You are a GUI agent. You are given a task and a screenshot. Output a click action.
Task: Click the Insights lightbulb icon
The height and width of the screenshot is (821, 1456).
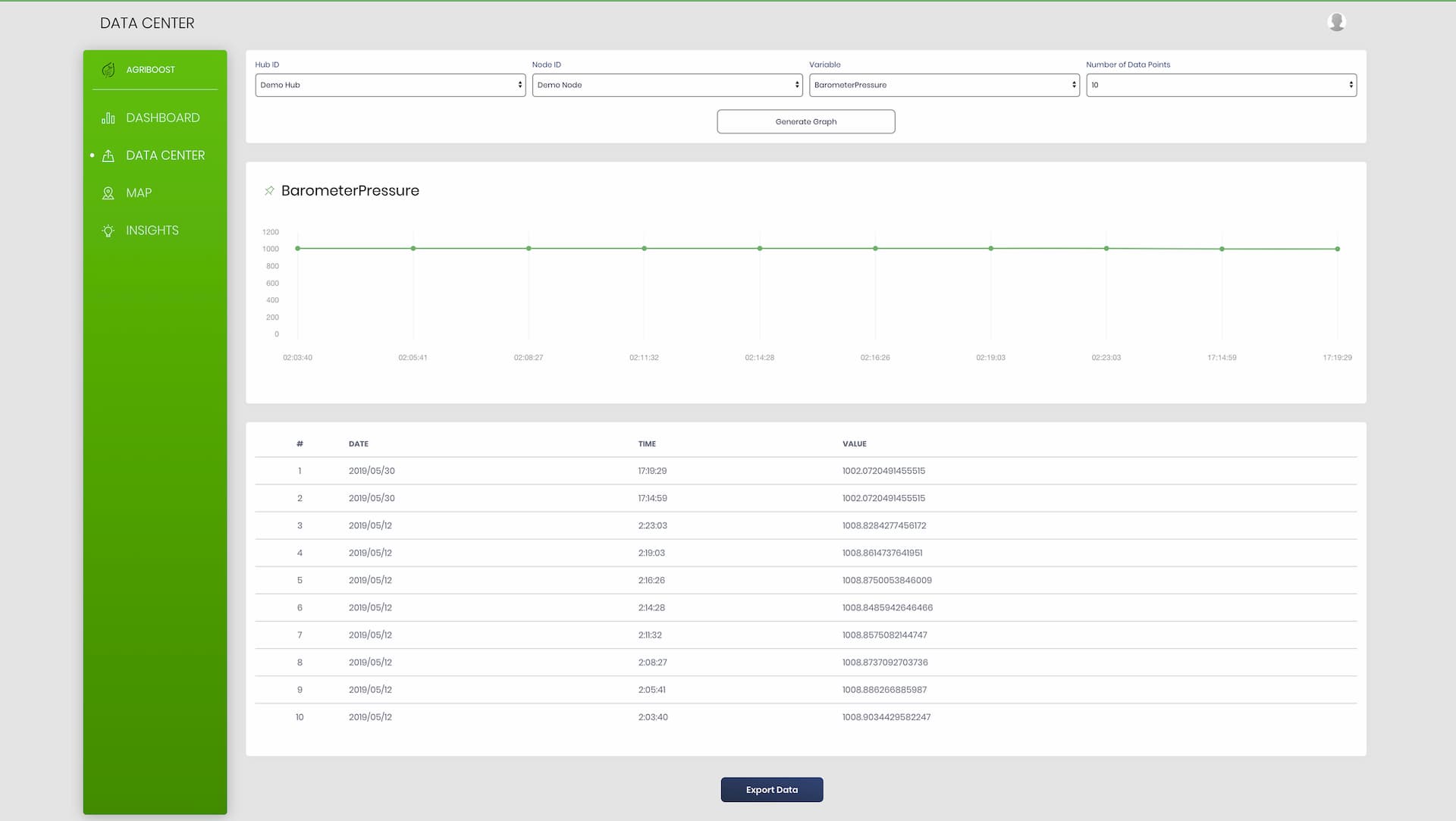pos(108,230)
